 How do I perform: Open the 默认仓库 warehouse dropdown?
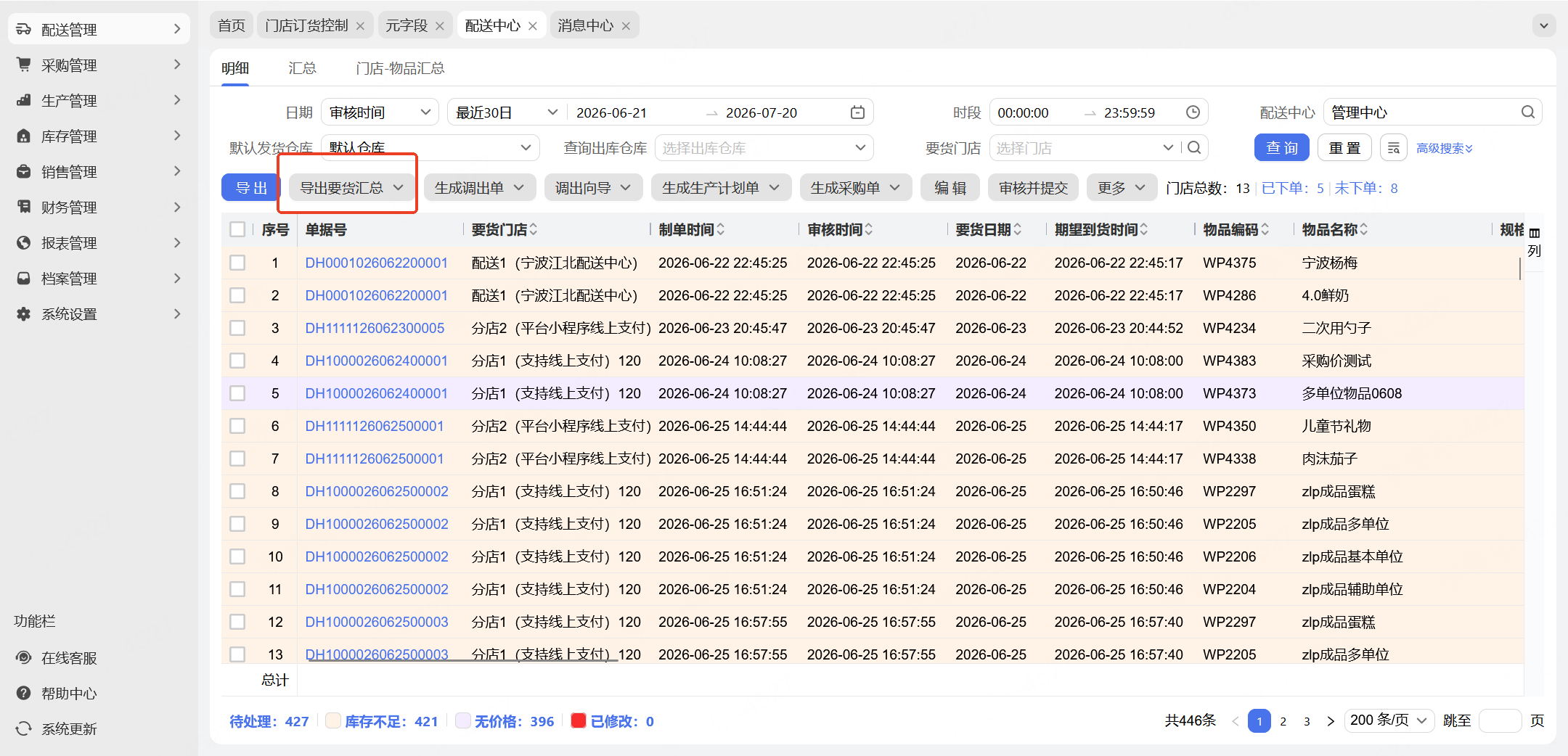tap(430, 148)
